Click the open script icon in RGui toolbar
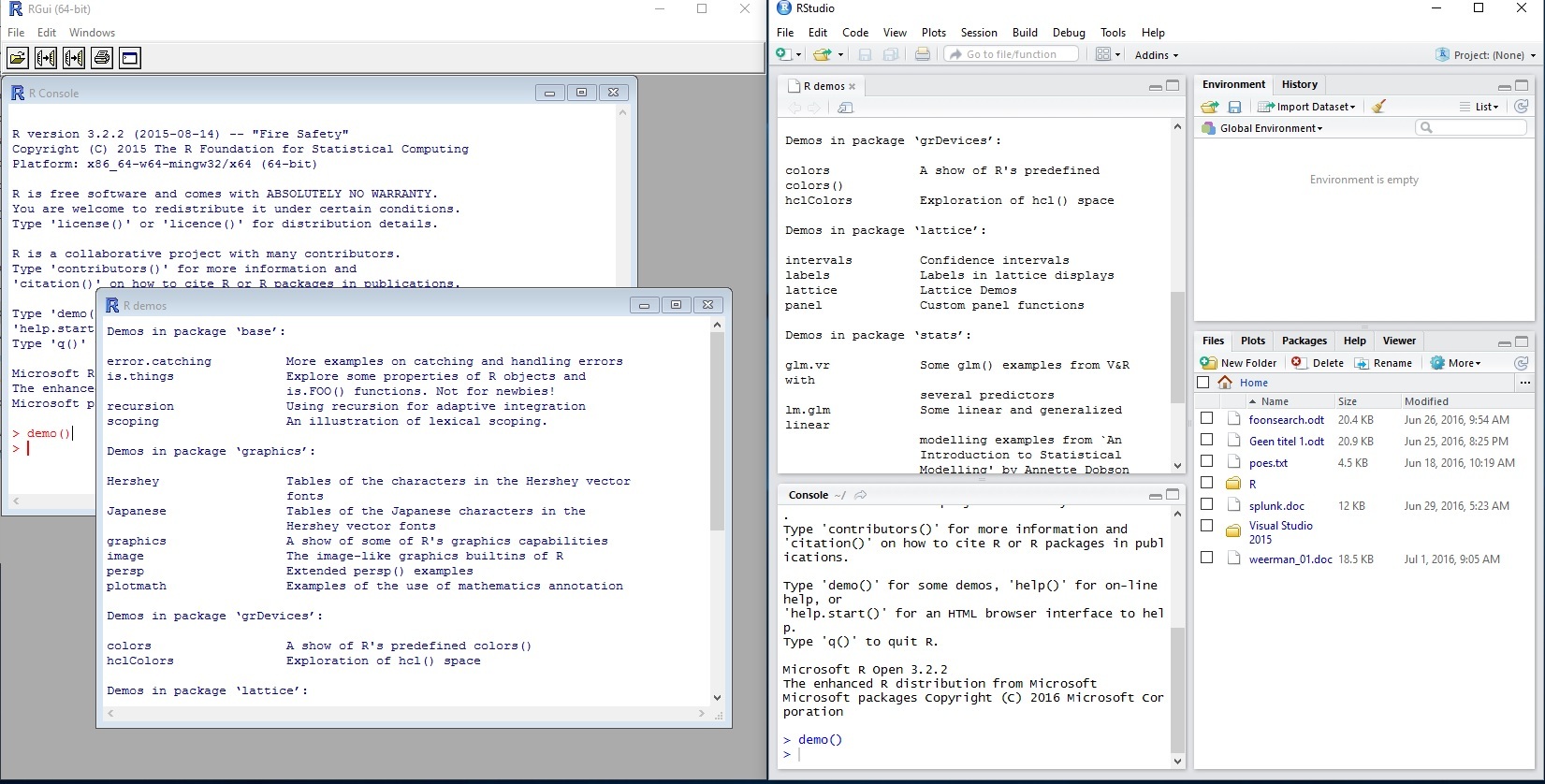This screenshot has height=784, width=1545. (18, 58)
